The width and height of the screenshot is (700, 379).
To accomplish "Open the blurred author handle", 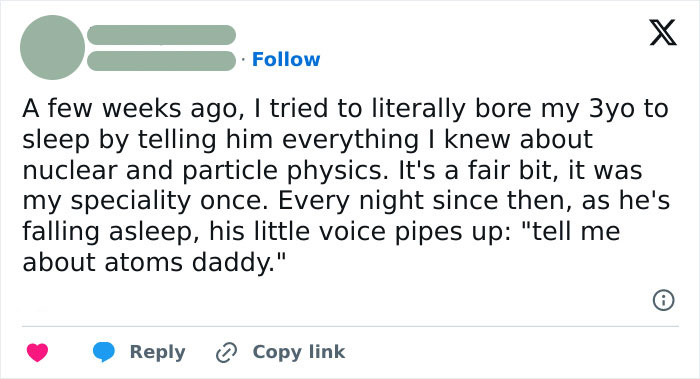I will [162, 61].
